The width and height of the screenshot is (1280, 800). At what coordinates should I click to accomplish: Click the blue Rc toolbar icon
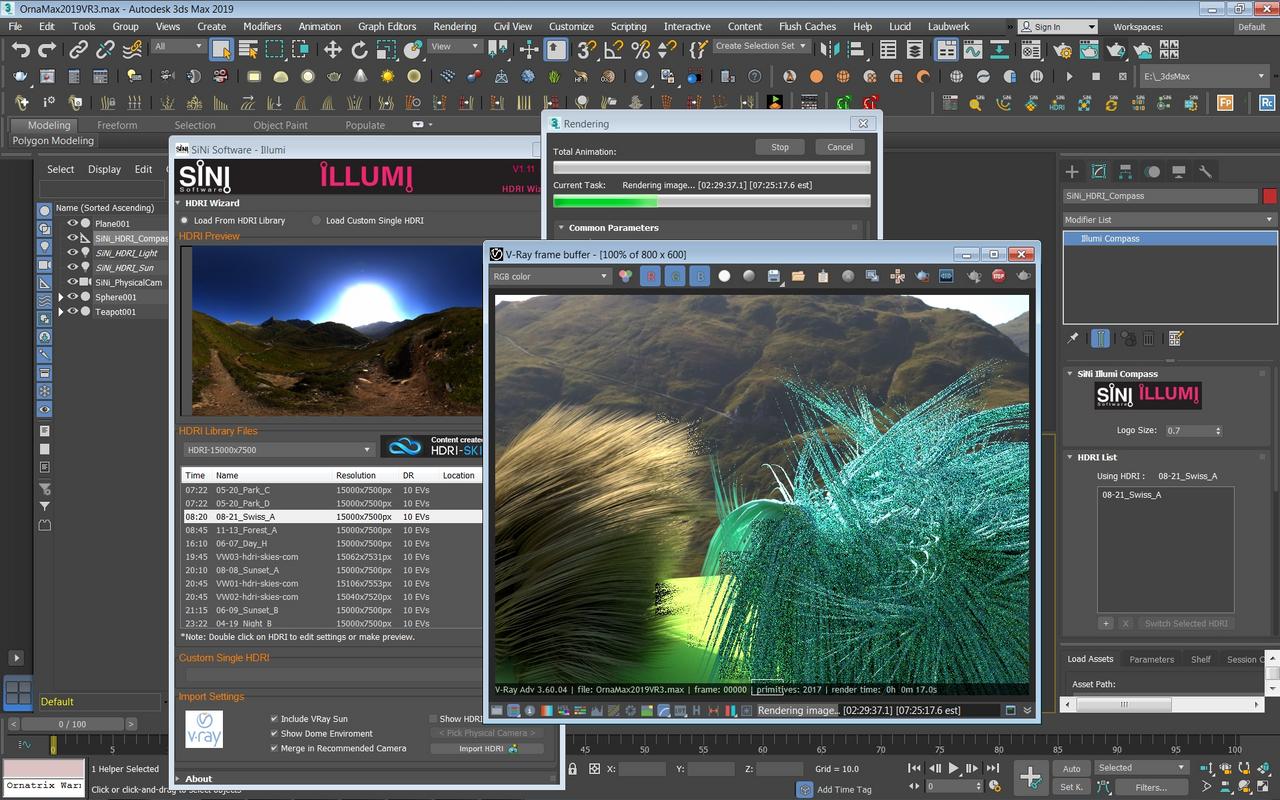(x=1267, y=102)
